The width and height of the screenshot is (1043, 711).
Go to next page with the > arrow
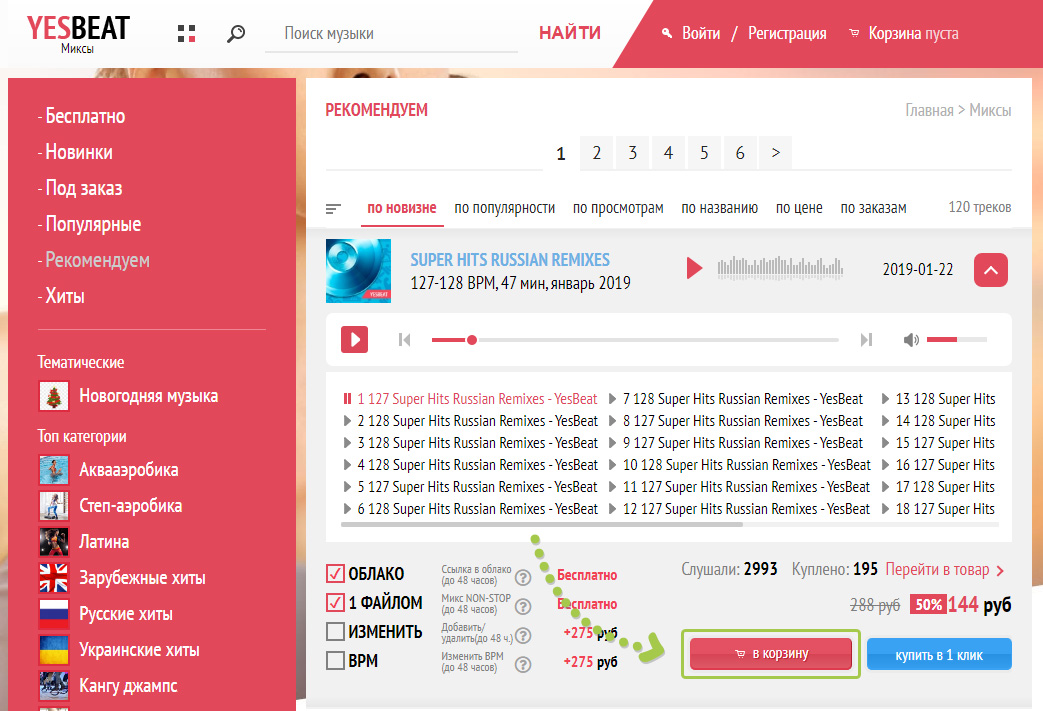point(776,153)
